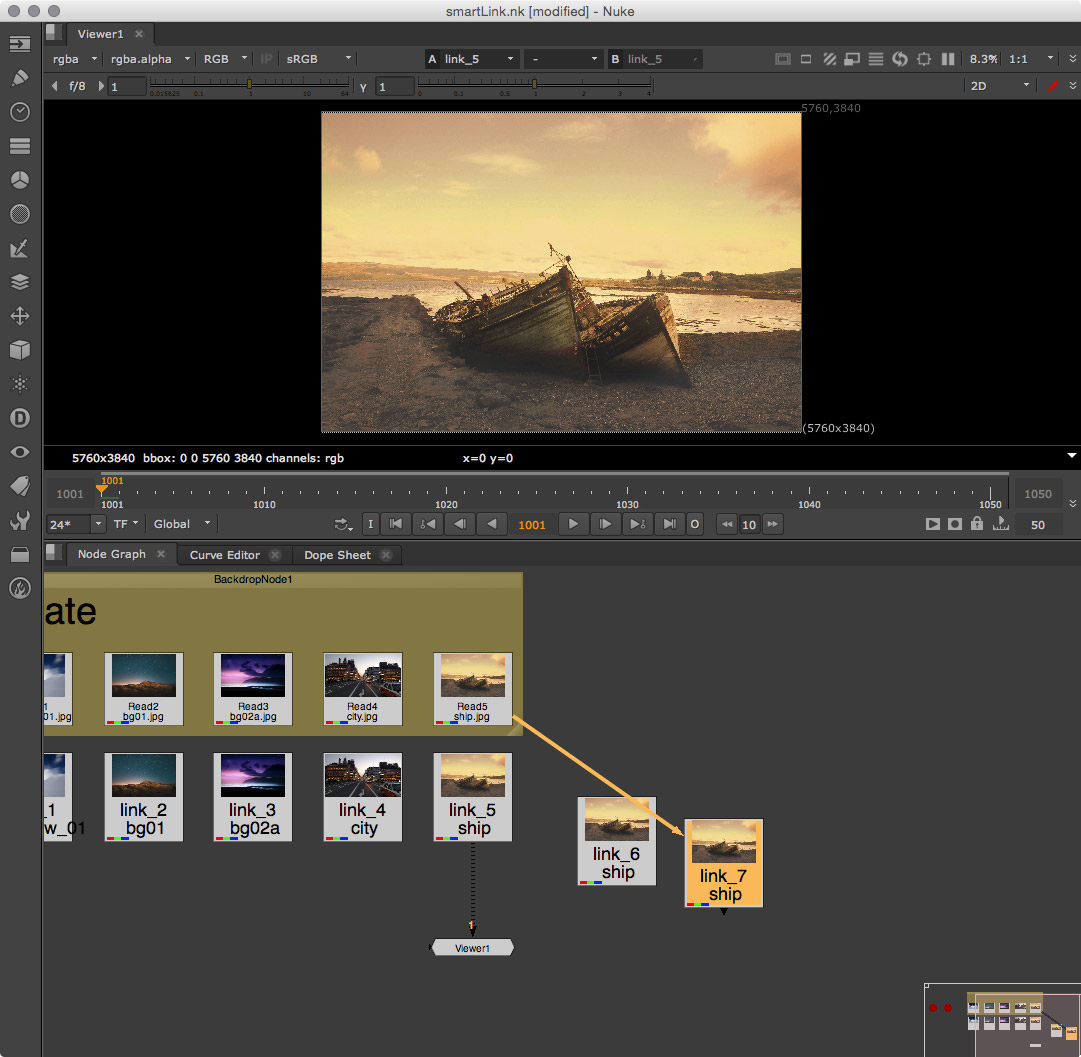
Task: Open the Merge nodes layers icon
Action: (19, 282)
